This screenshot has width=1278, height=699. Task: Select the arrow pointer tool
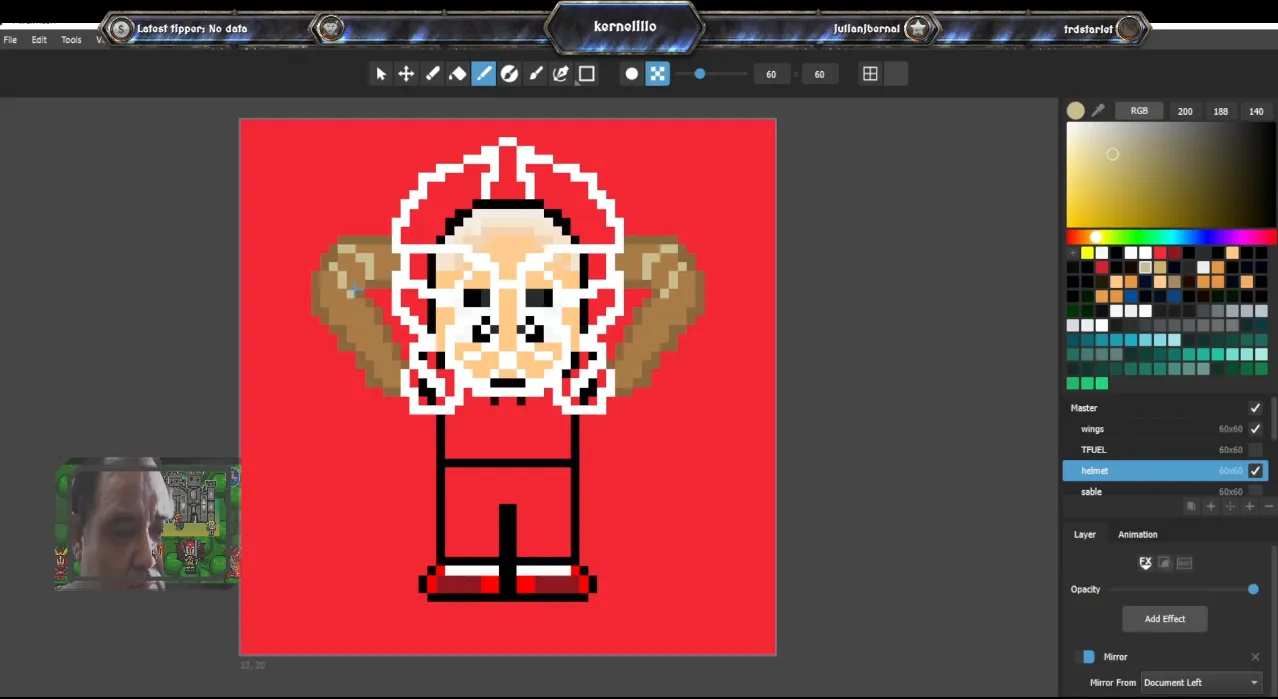click(x=380, y=74)
